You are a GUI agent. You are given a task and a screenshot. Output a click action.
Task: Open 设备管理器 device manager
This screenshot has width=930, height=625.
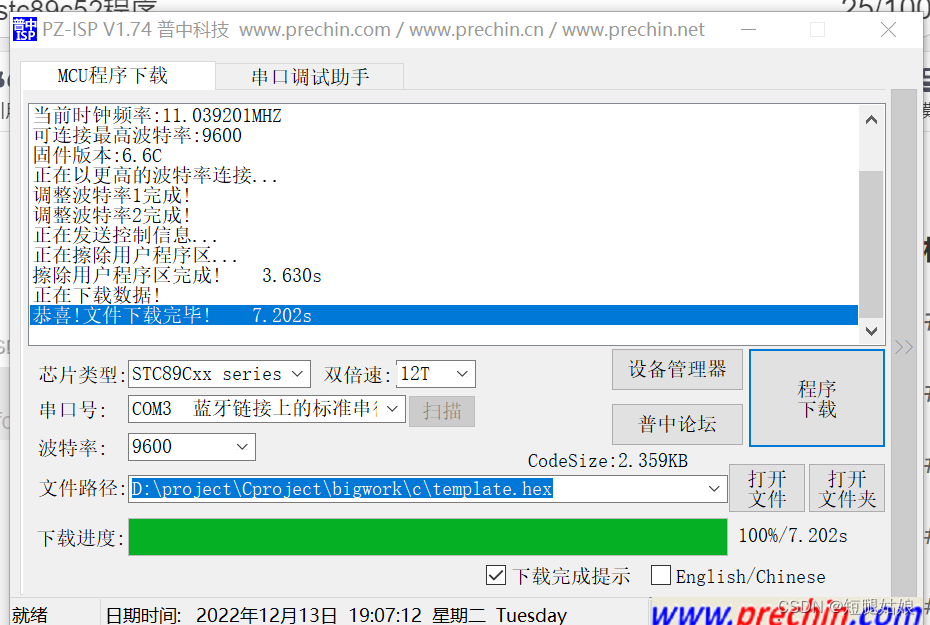point(677,369)
